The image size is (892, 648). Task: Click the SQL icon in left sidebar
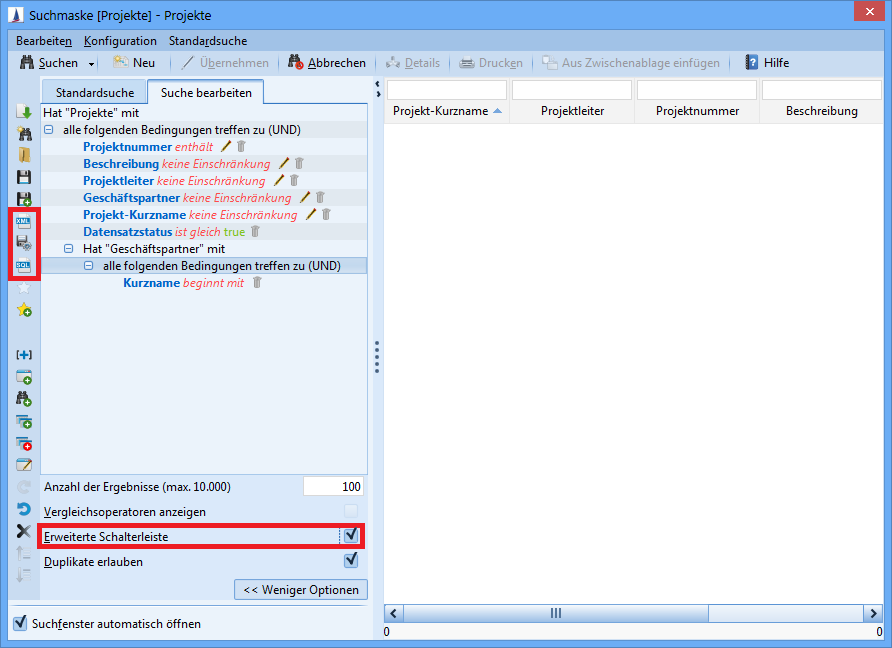click(24, 266)
